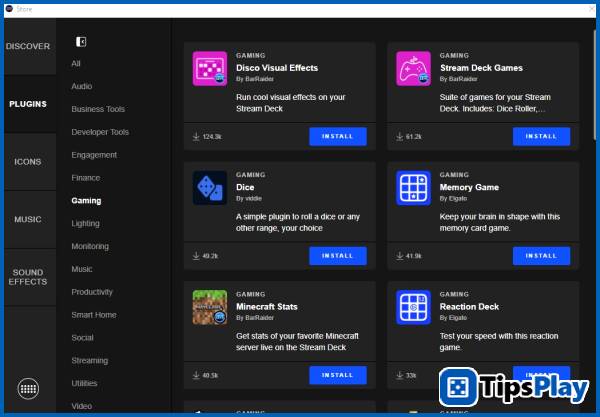The width and height of the screenshot is (600, 417).
Task: Click the Store app icon in title bar
Action: pos(9,9)
